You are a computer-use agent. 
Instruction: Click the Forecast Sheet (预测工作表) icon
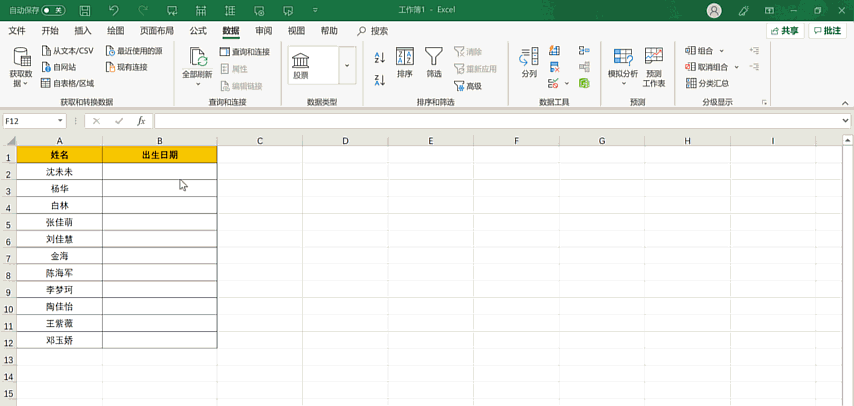click(654, 66)
